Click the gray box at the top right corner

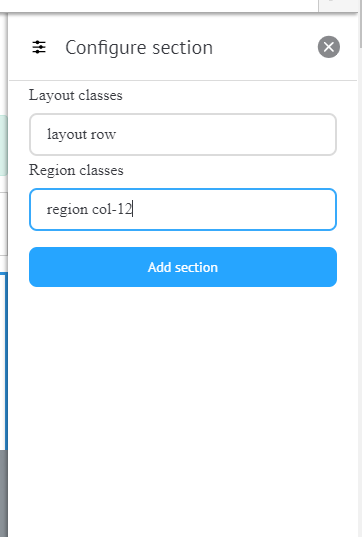click(338, 5)
